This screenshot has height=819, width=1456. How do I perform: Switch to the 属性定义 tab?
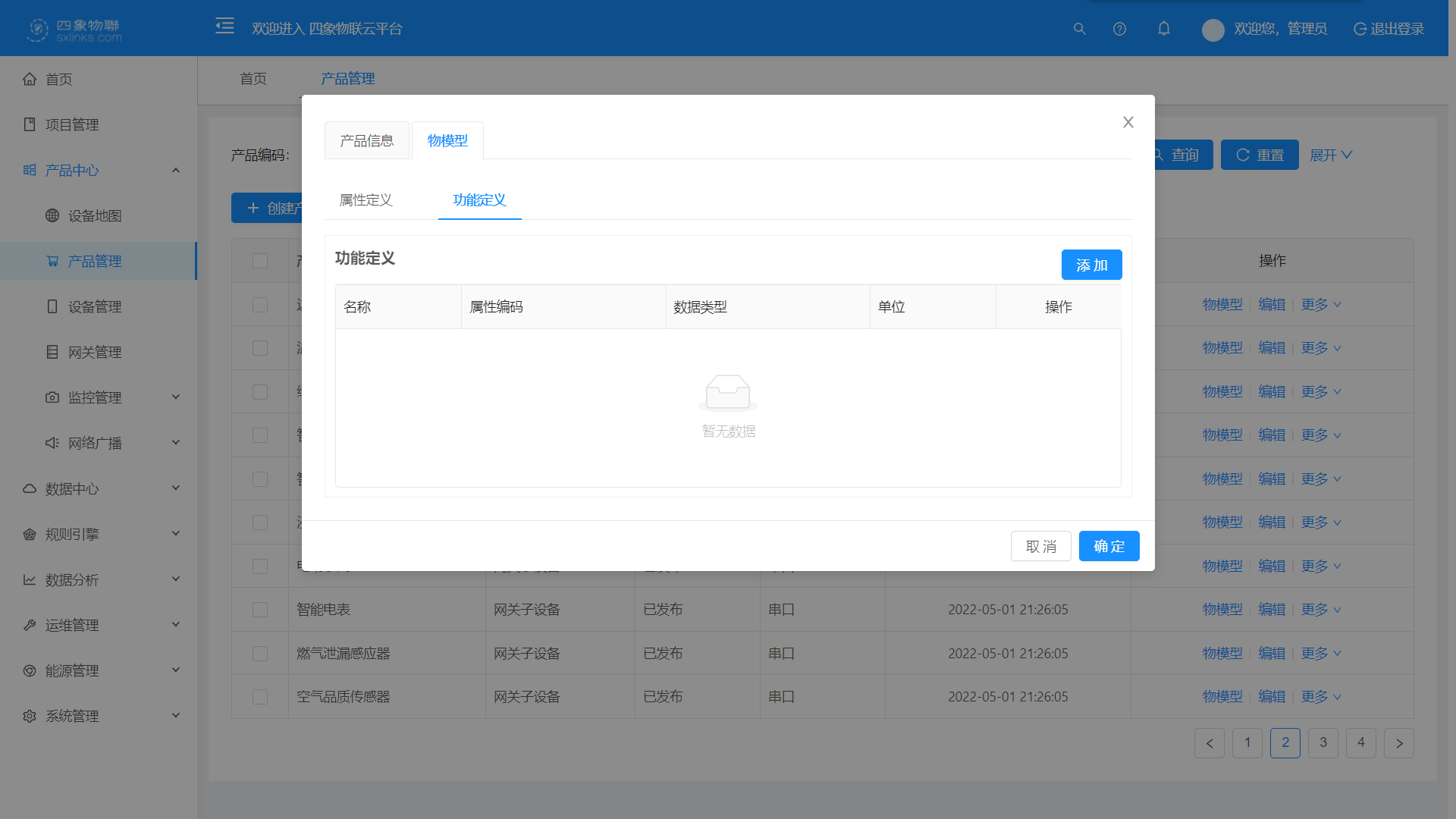click(x=365, y=200)
